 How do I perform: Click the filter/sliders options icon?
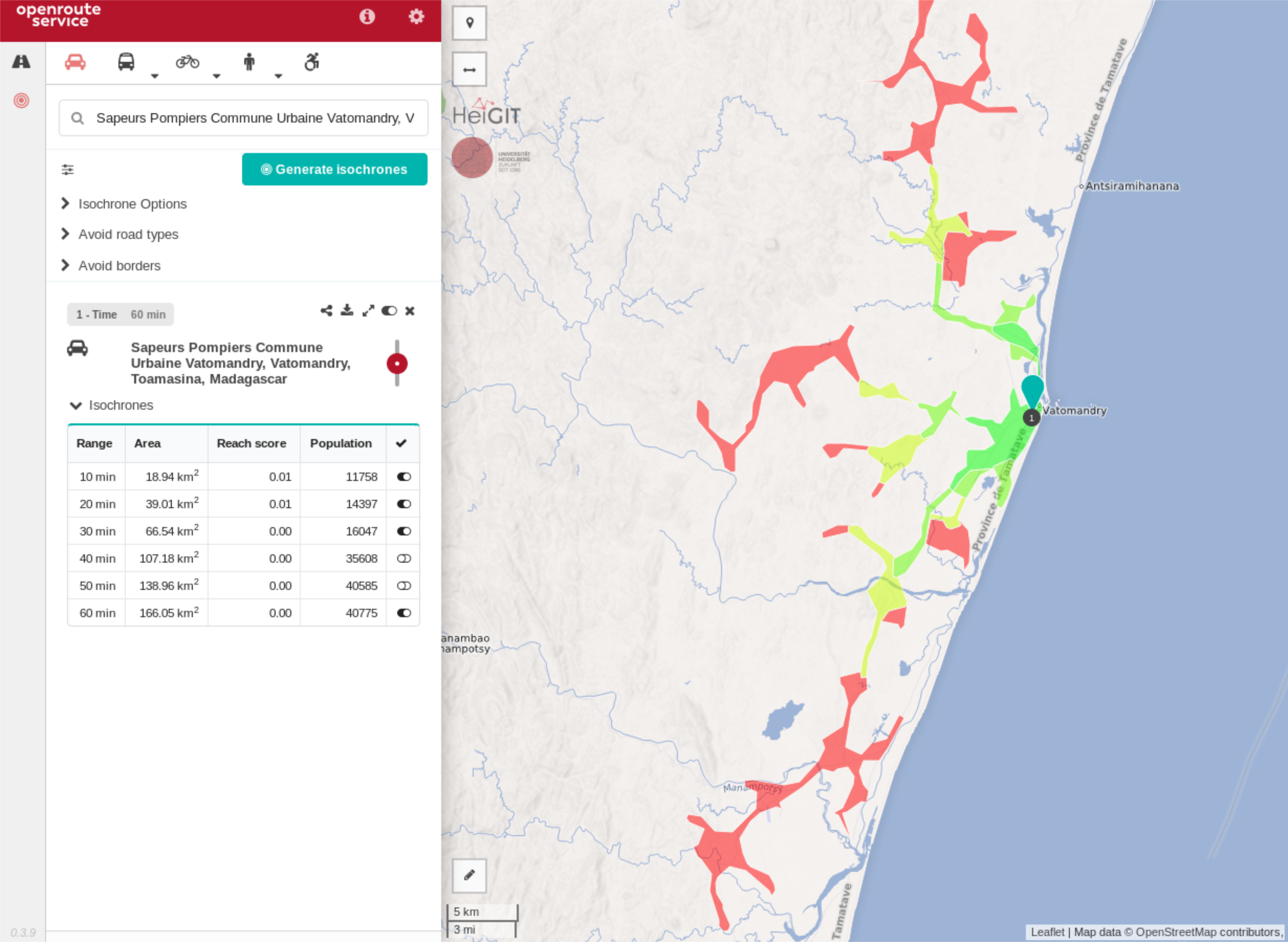pyautogui.click(x=67, y=169)
